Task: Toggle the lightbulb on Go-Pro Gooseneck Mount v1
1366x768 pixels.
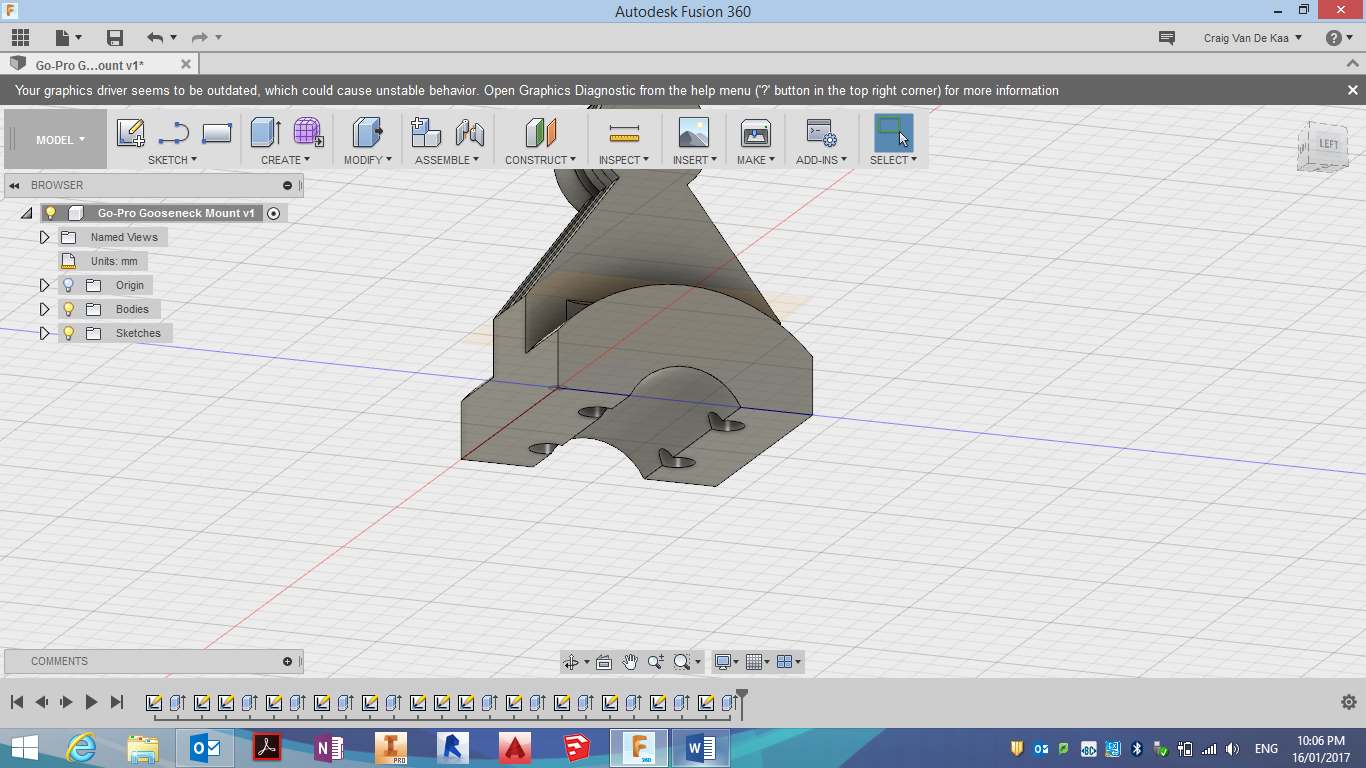Action: (50, 213)
